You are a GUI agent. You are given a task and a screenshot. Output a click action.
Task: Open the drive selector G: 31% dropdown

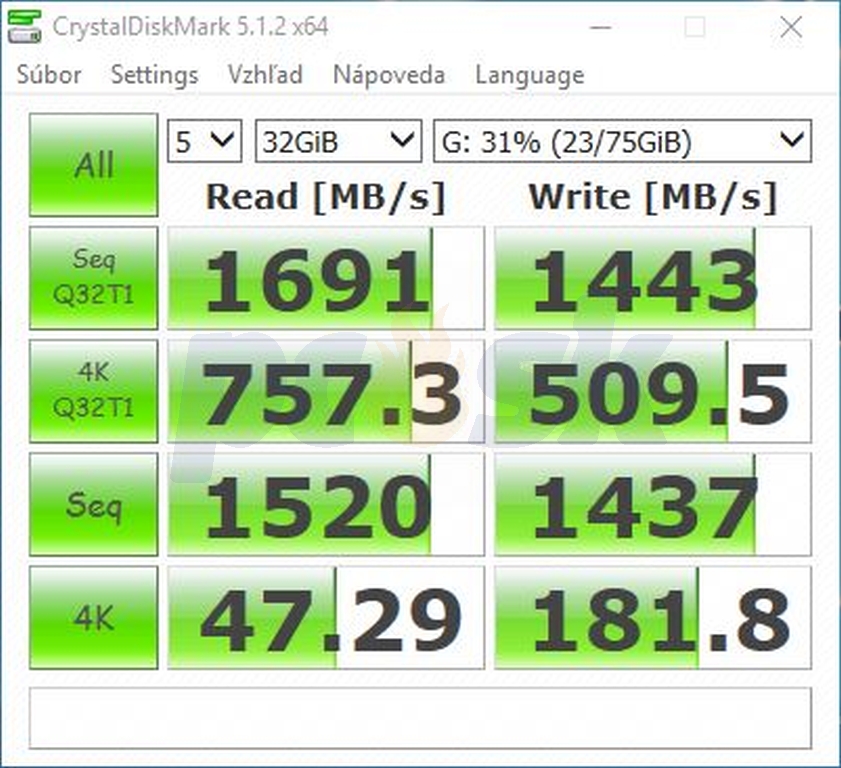coord(622,141)
